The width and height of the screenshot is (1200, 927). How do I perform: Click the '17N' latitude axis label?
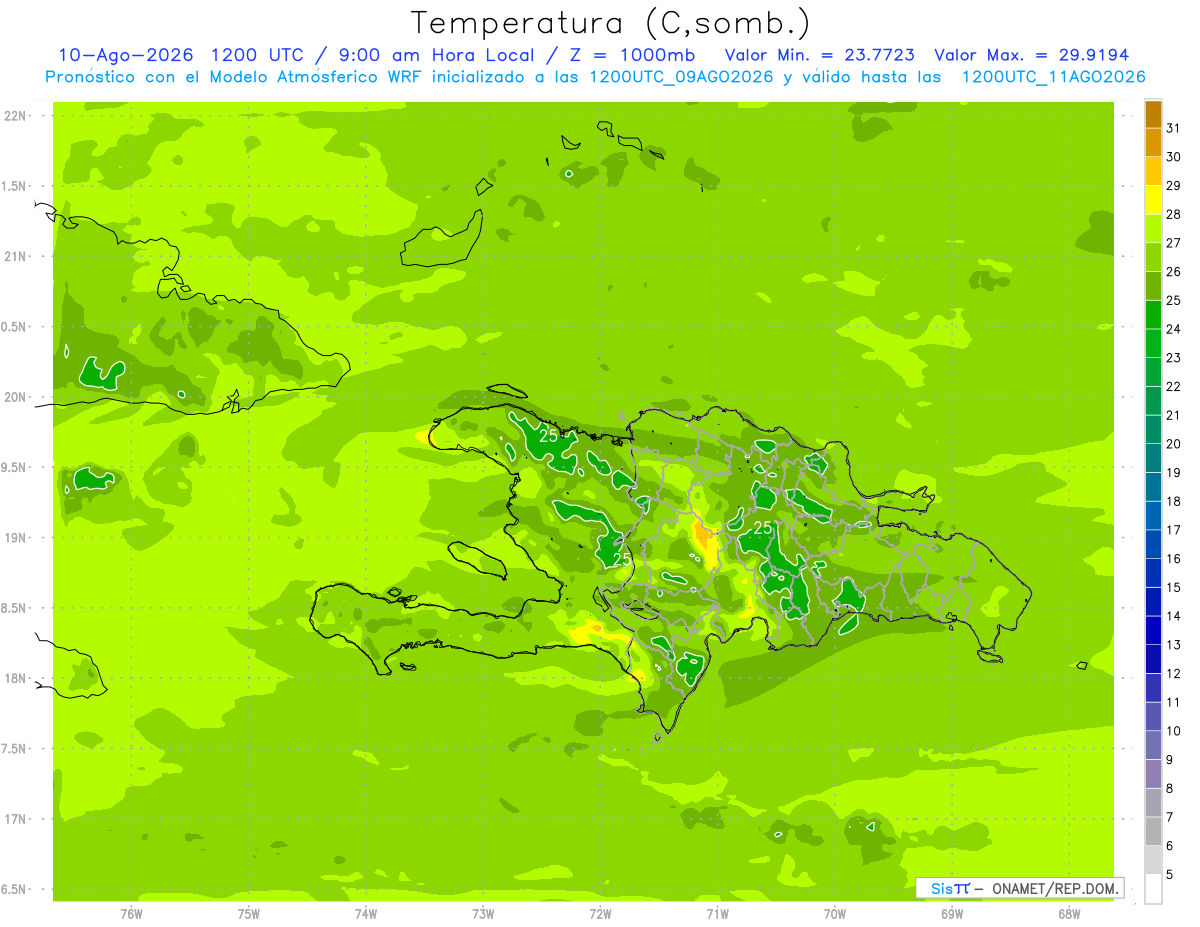point(16,819)
